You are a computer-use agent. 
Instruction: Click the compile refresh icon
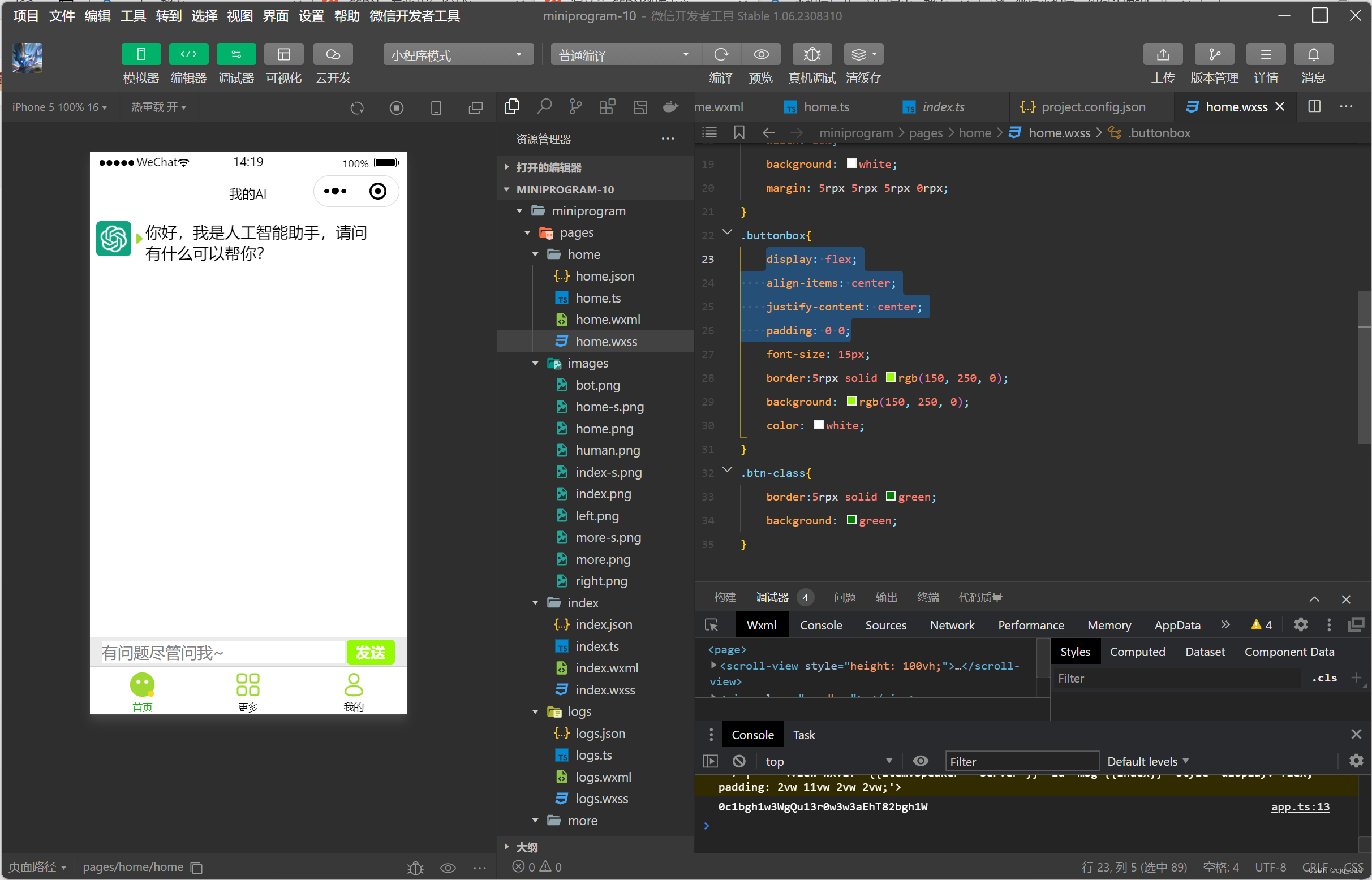721,55
